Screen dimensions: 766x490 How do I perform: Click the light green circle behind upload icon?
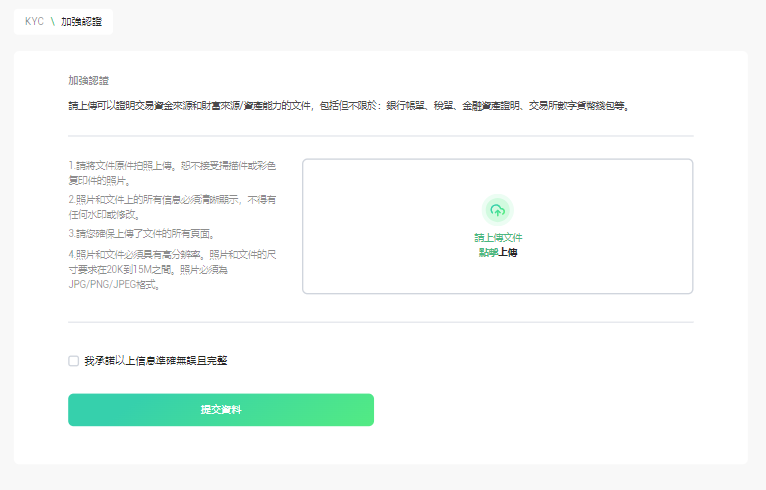(497, 211)
